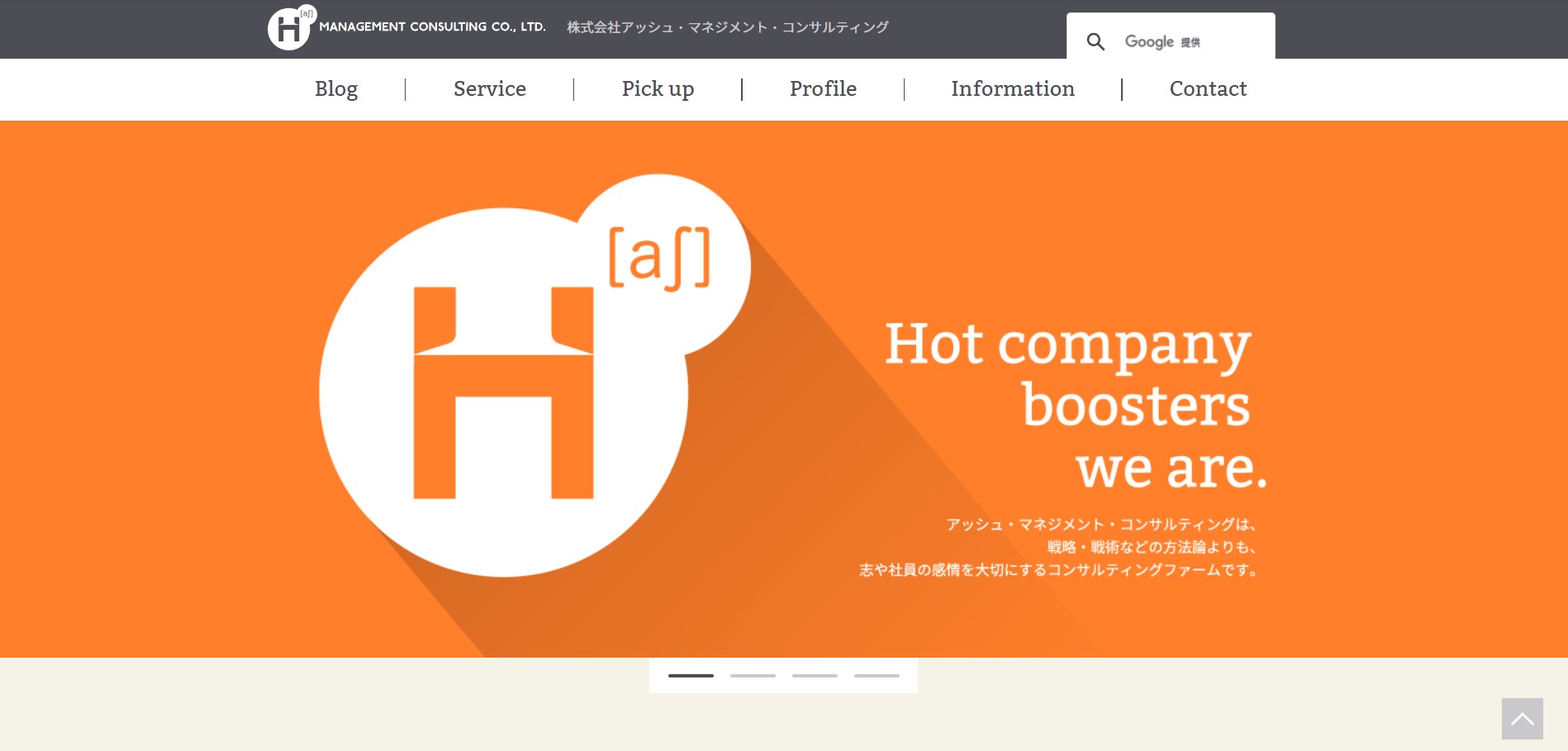Click the back-to-top arrow button
The width and height of the screenshot is (1568, 751).
(1522, 719)
